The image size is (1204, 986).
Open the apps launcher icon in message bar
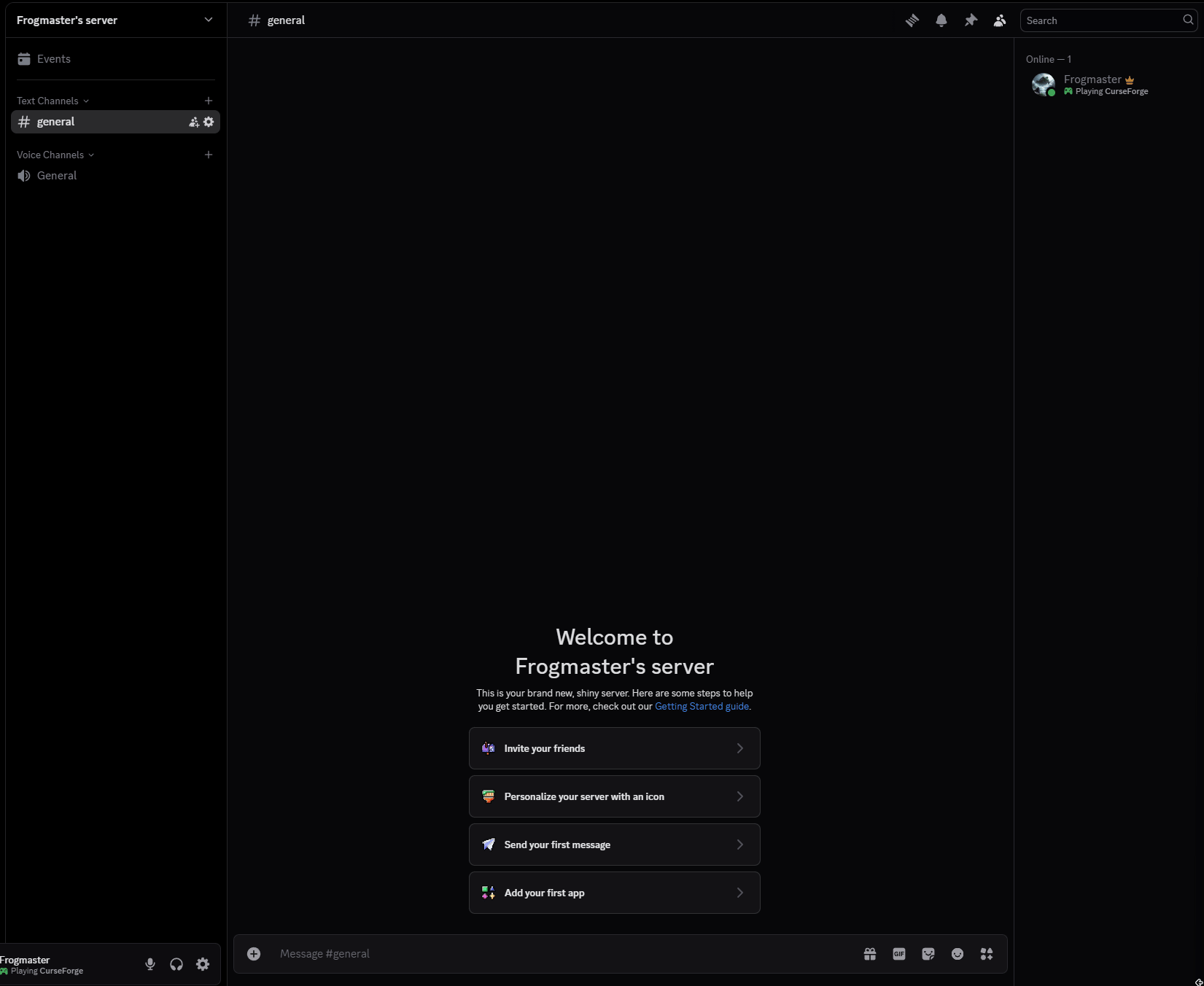click(987, 954)
